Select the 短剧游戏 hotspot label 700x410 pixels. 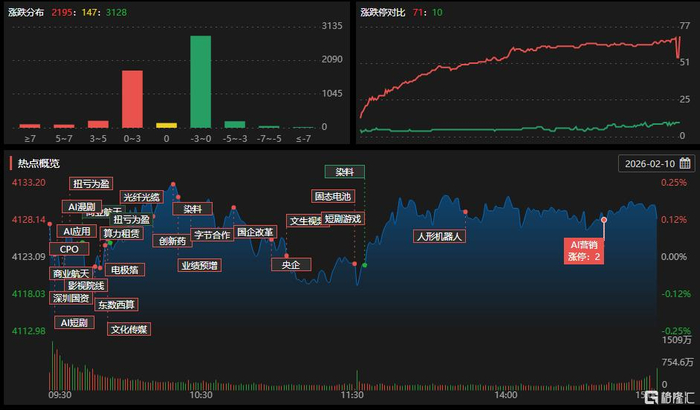tap(343, 218)
